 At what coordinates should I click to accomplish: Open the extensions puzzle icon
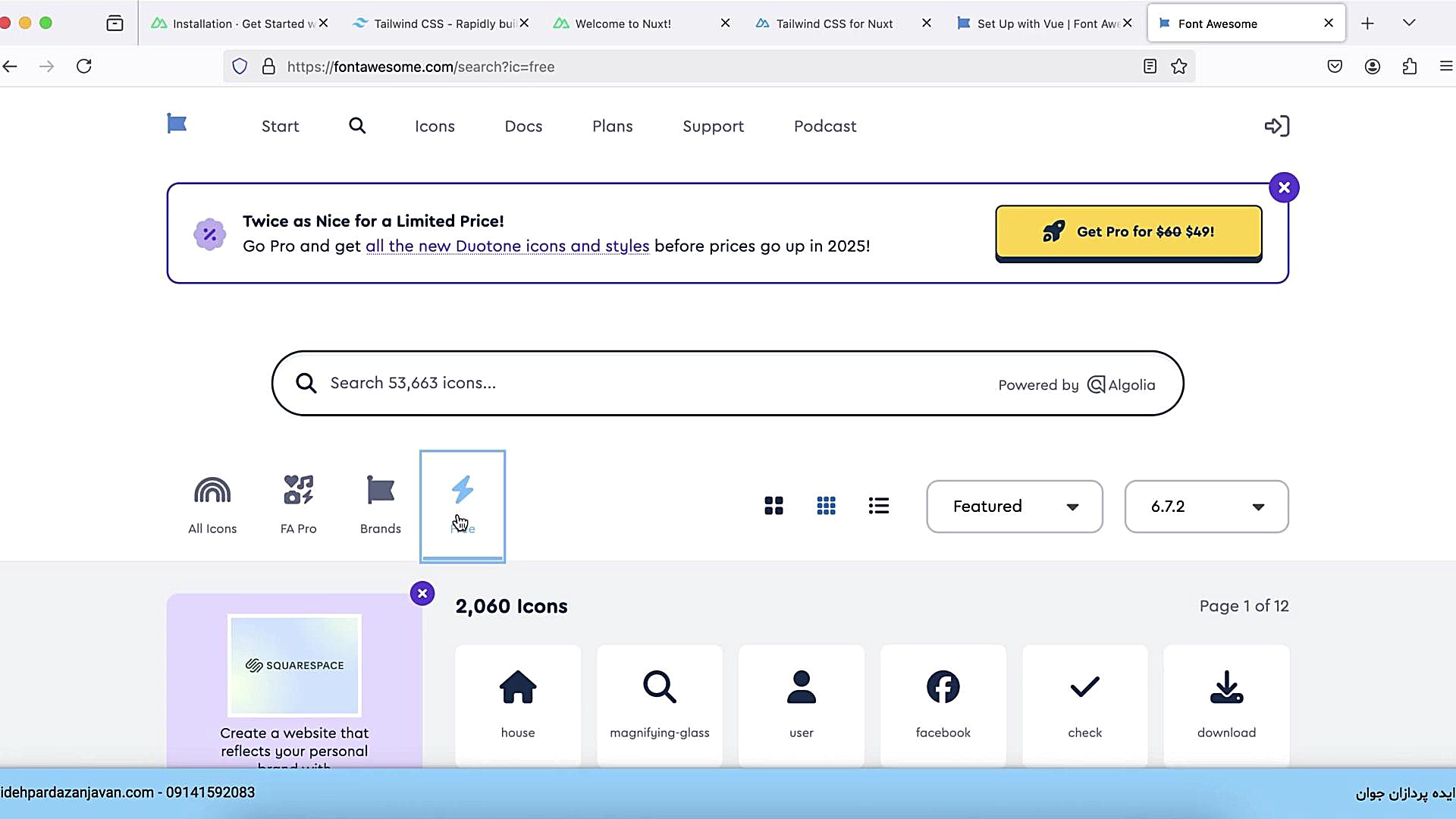coord(1410,67)
